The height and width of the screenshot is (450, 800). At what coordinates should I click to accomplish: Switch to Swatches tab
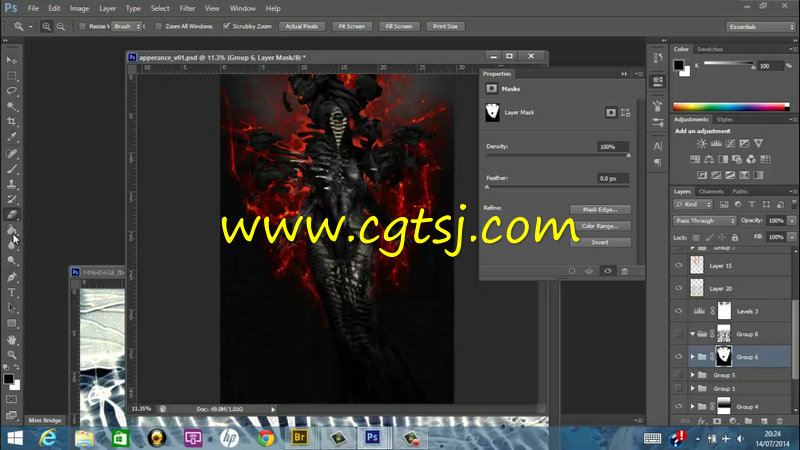710,49
